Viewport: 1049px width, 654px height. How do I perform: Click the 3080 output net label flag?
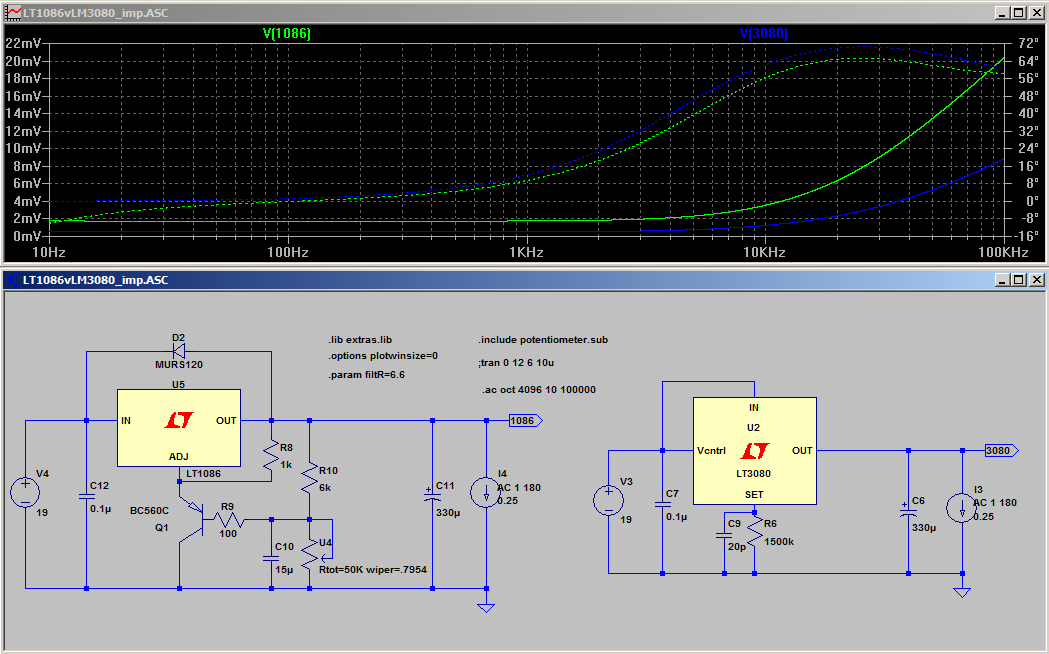coord(1002,451)
